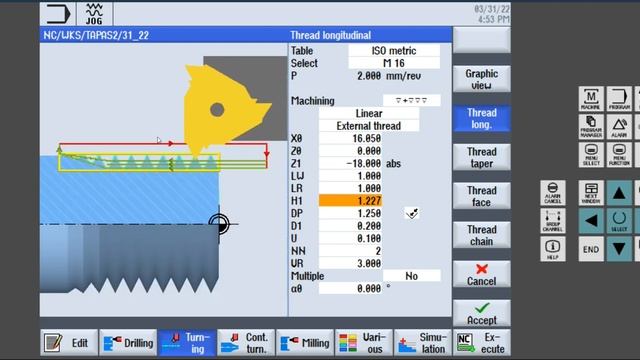This screenshot has width=640, height=360.
Task: Click the NEXT WINDOW key
Action: [591, 193]
